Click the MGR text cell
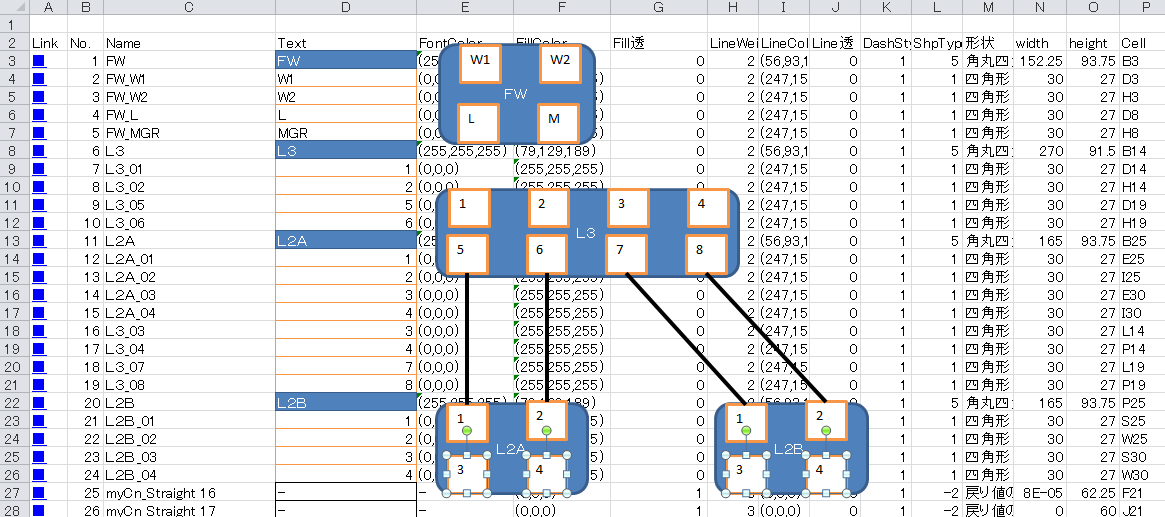The image size is (1165, 517). [x=345, y=133]
